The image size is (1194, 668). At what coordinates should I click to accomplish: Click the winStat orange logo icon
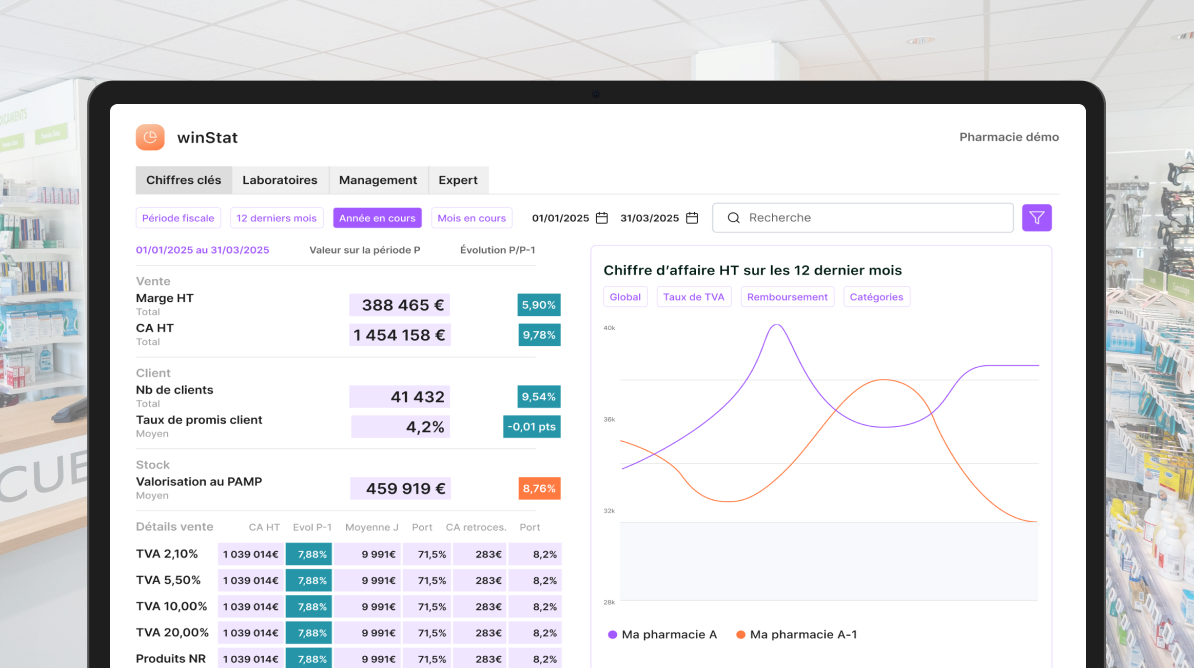150,137
